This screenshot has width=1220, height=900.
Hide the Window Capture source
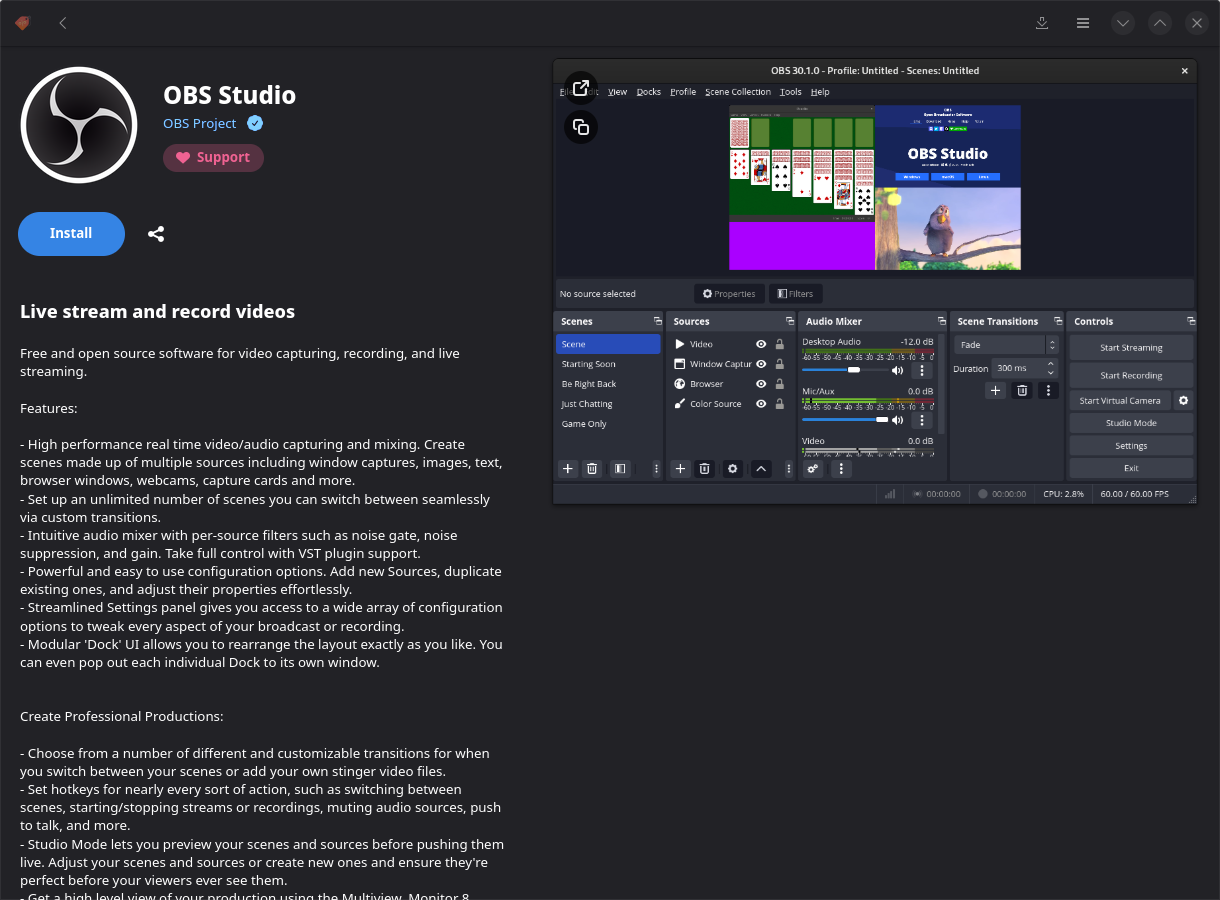point(762,363)
